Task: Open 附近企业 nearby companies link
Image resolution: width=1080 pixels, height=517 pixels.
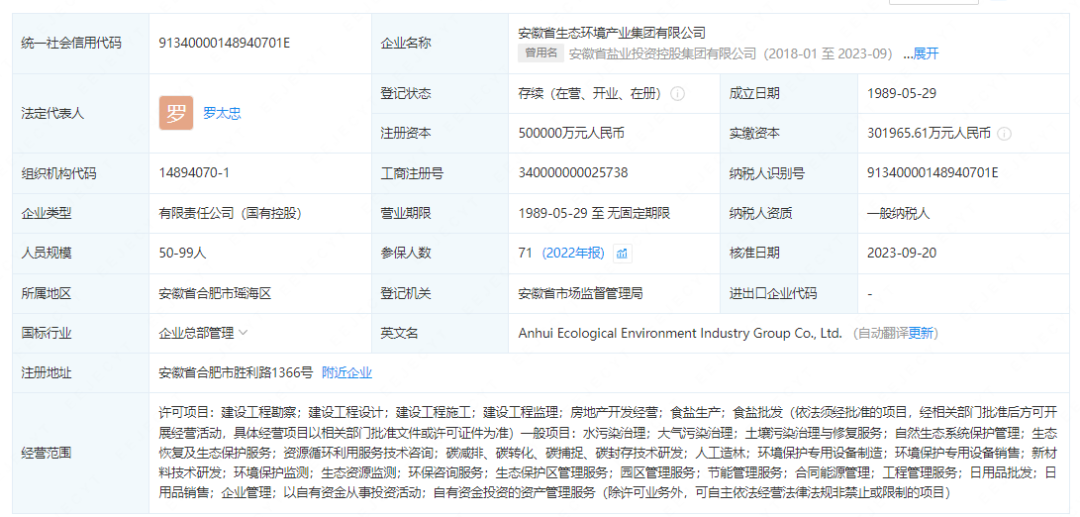Action: click(346, 373)
